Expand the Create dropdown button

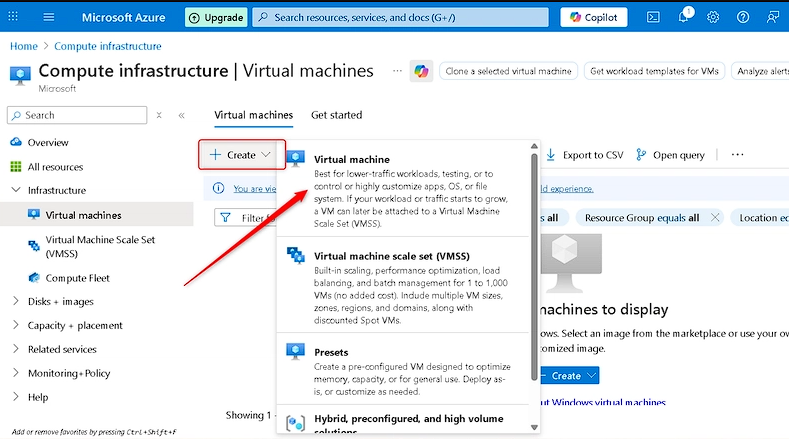(241, 155)
